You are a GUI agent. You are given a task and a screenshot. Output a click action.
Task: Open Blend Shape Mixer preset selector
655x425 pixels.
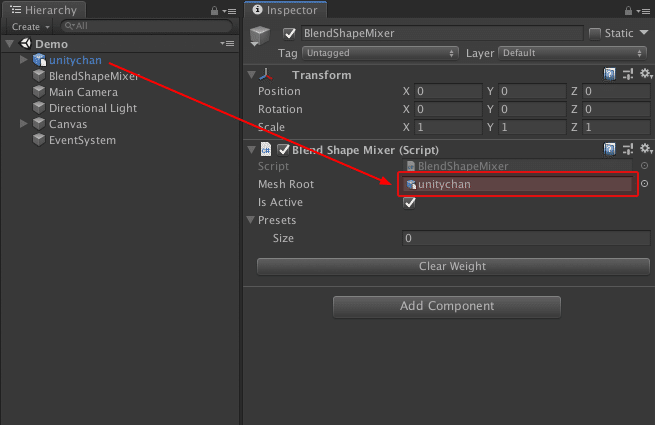pyautogui.click(x=628, y=149)
